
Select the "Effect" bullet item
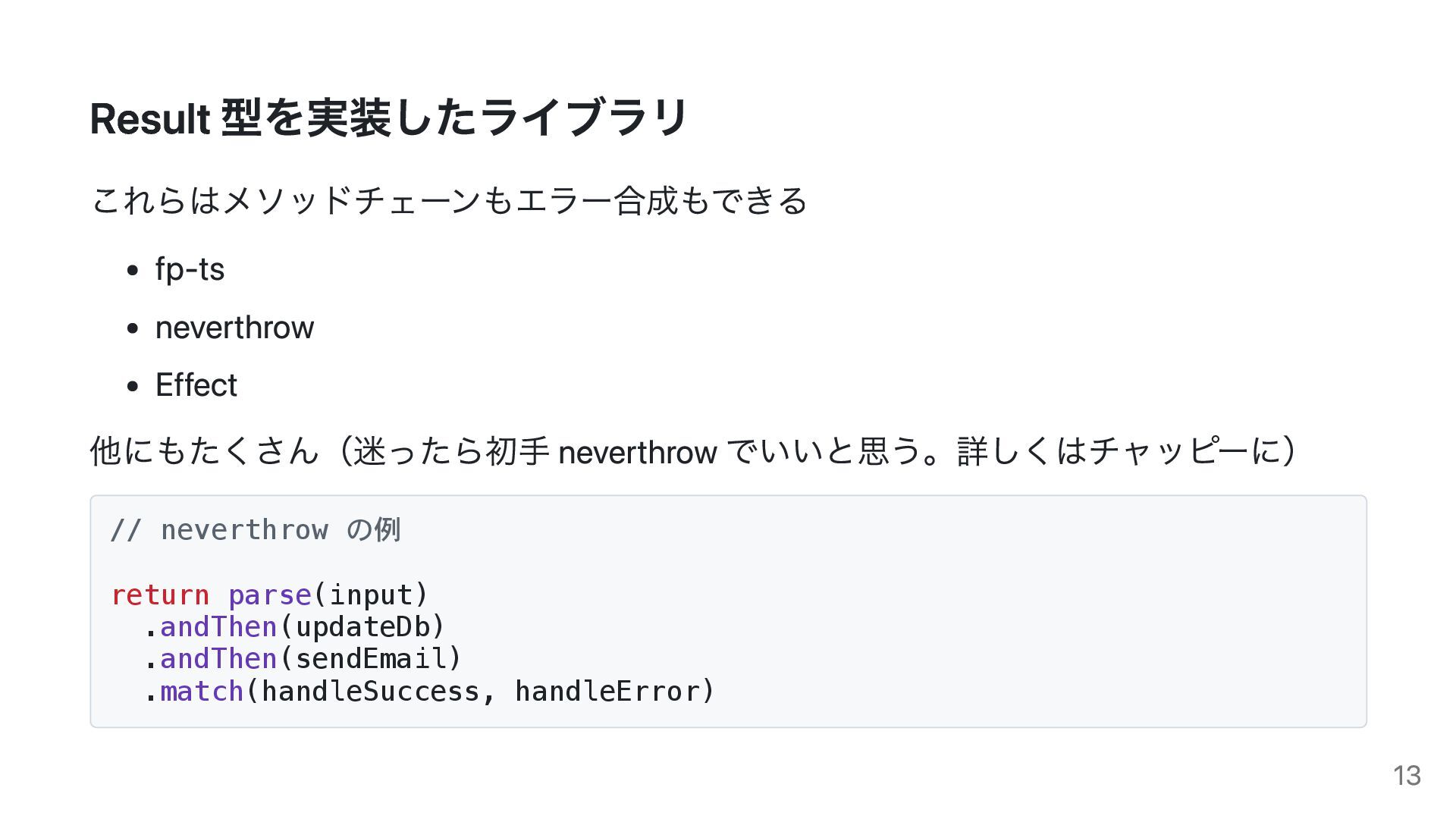(x=196, y=385)
